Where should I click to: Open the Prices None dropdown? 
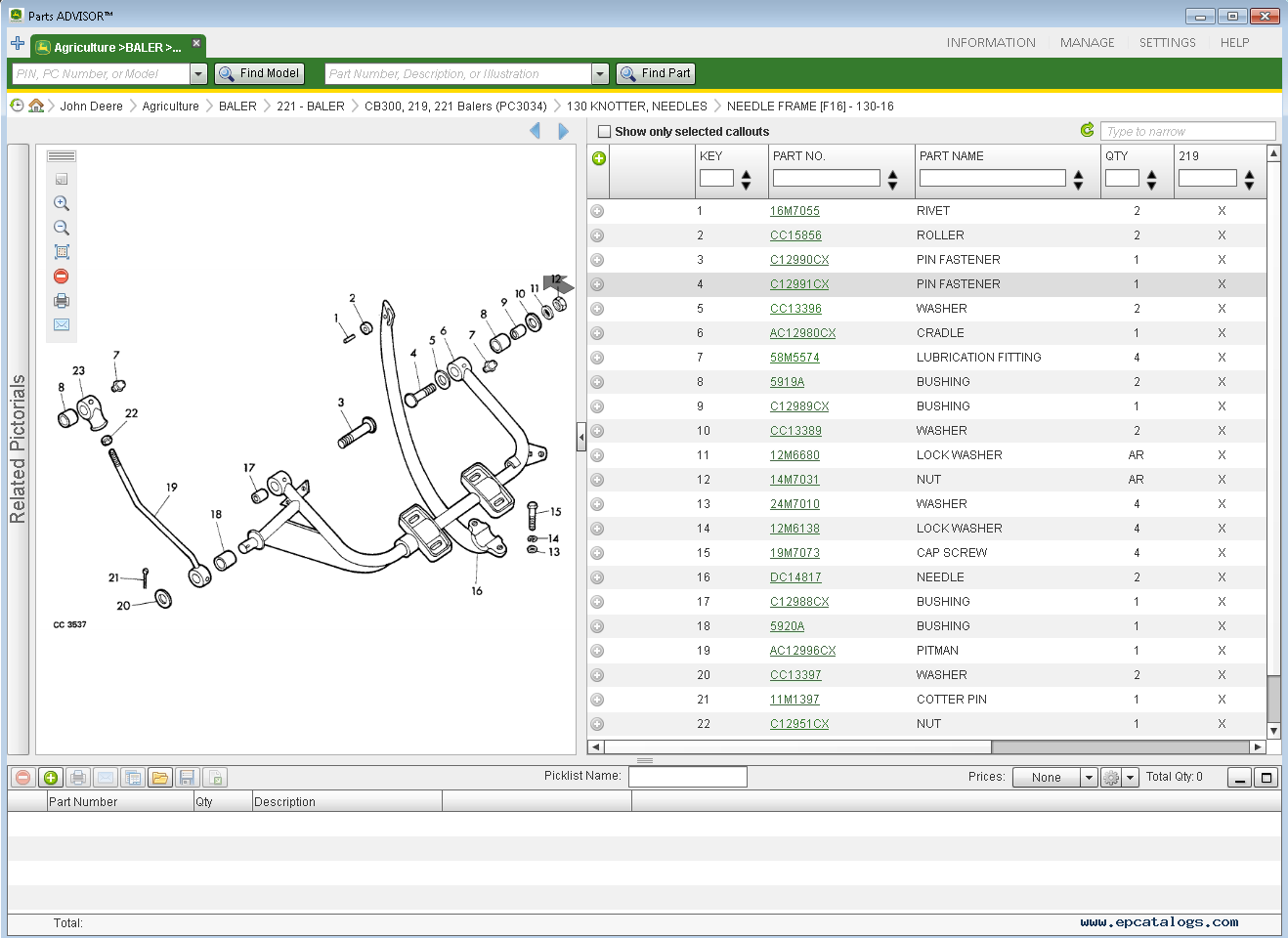point(1089,778)
